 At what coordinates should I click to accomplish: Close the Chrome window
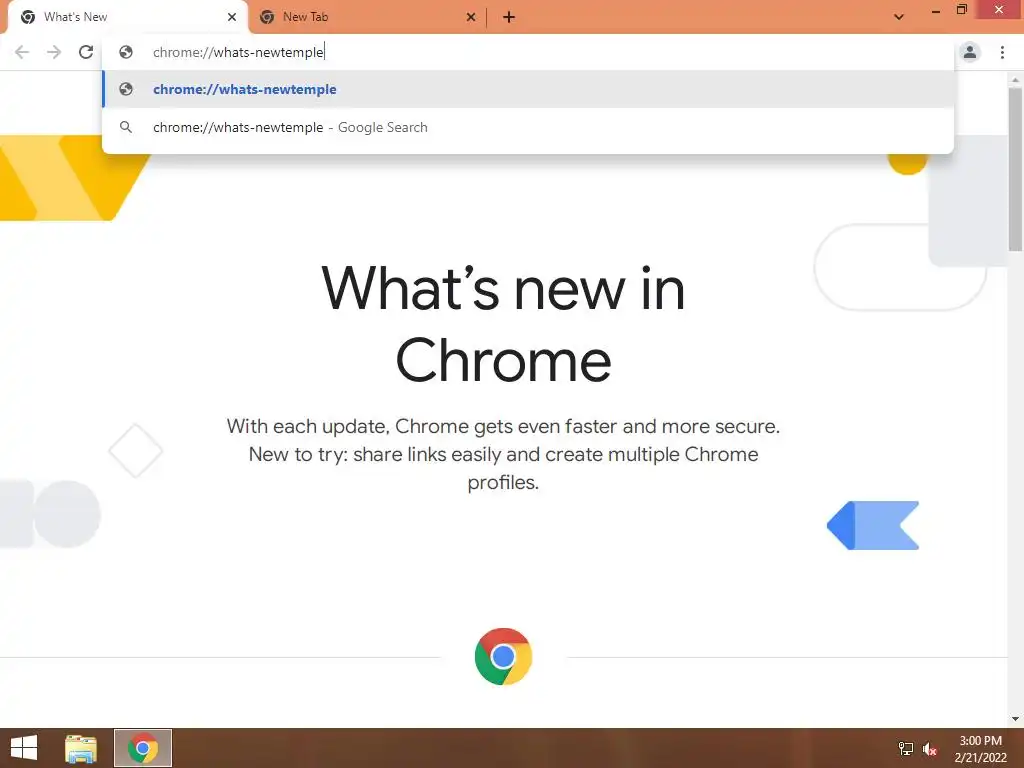click(999, 10)
